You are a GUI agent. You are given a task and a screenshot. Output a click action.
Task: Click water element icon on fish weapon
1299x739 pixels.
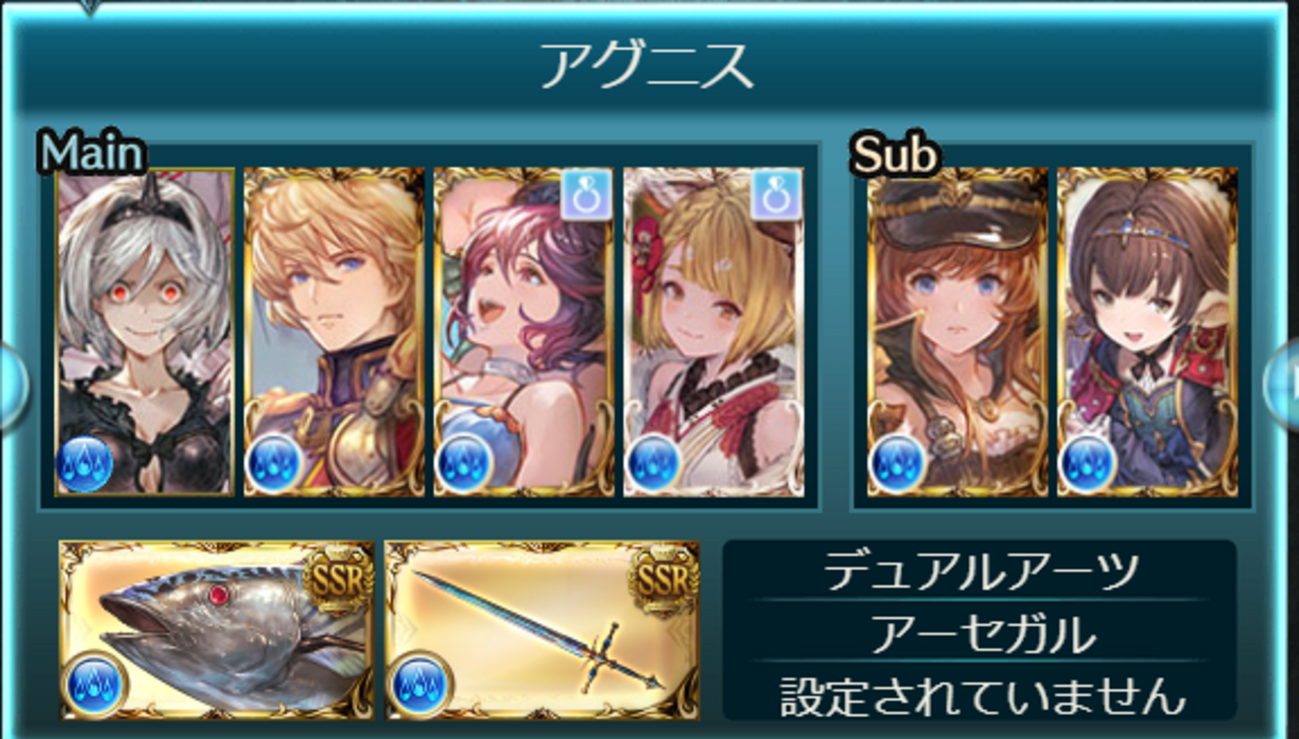95,686
